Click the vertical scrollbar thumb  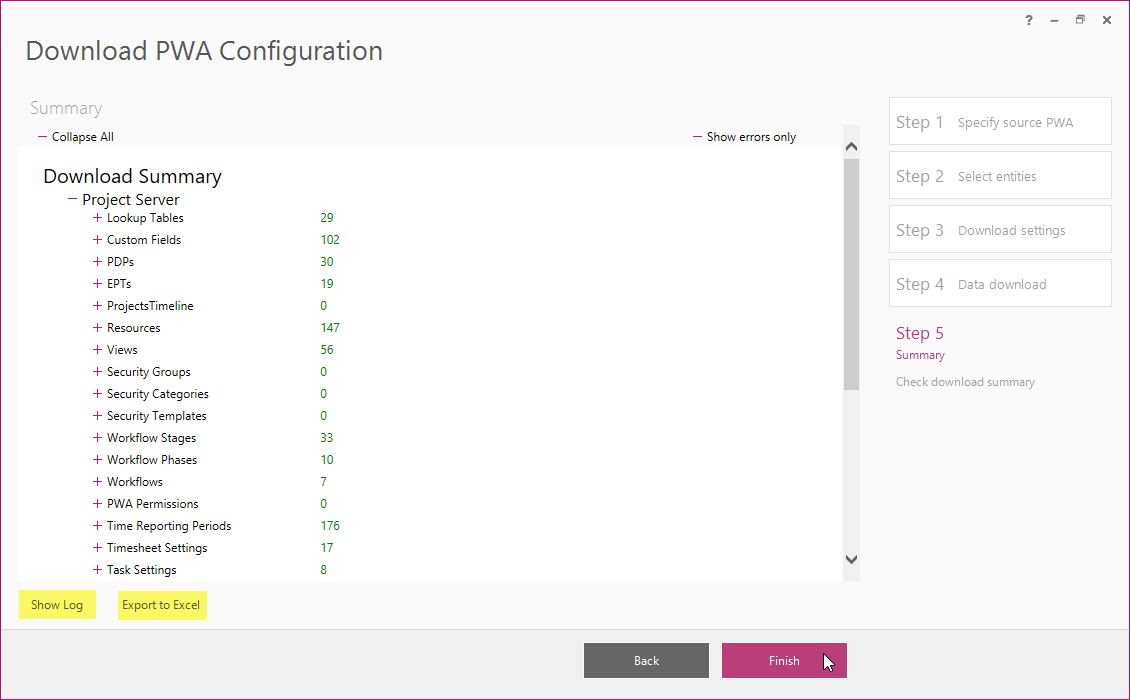point(851,274)
